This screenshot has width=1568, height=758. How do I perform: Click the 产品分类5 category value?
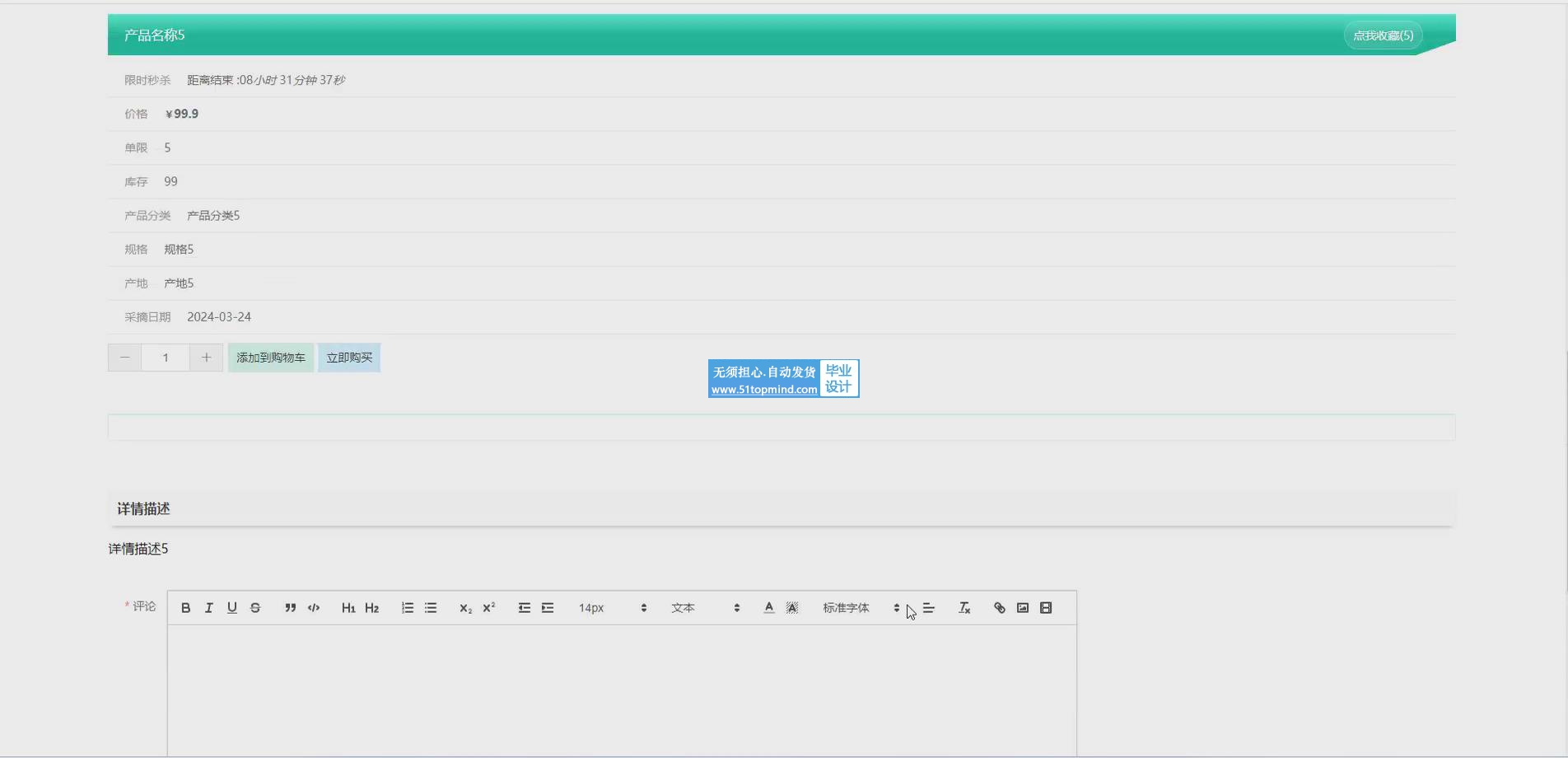click(213, 216)
